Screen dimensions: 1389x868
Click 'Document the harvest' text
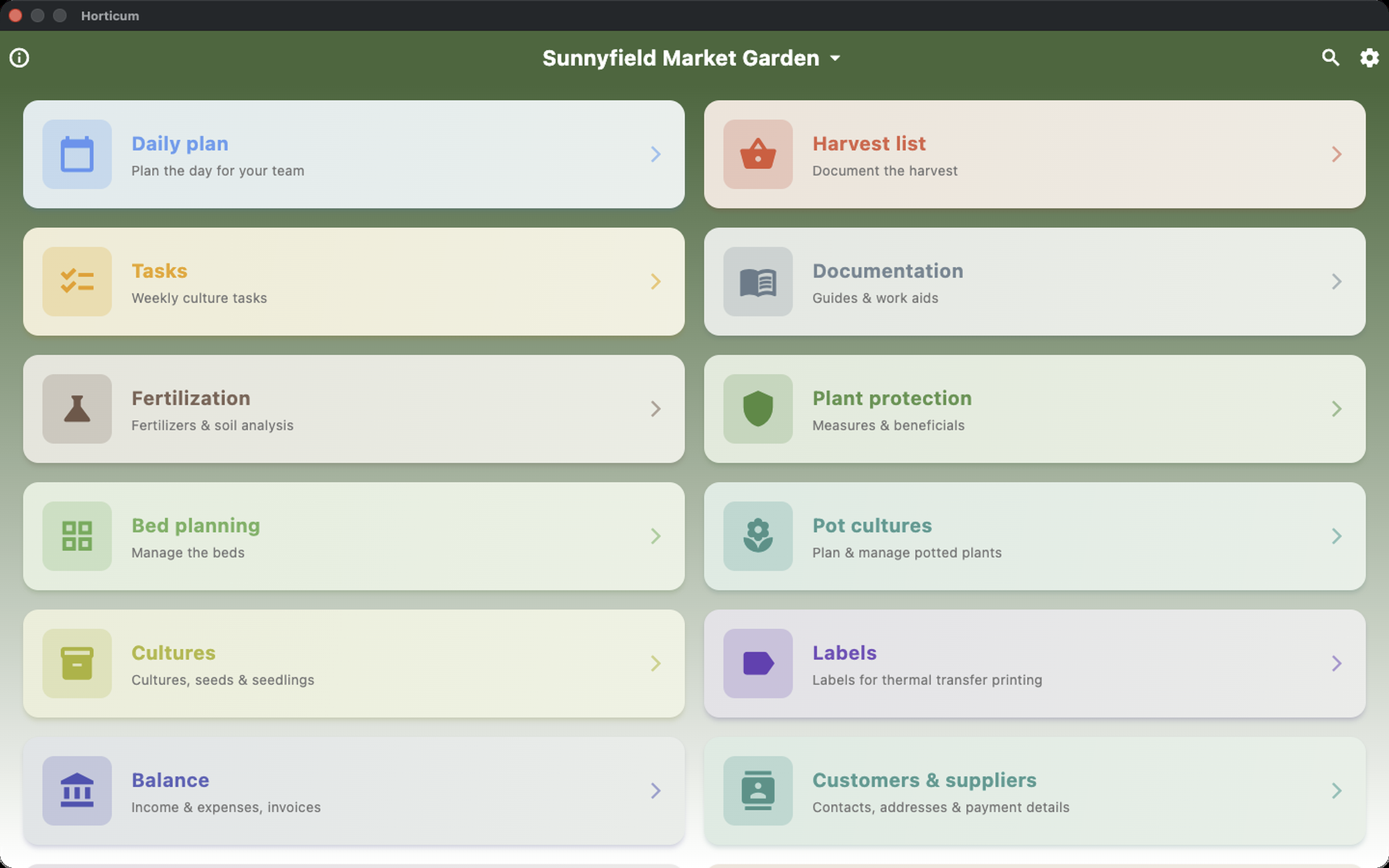885,171
